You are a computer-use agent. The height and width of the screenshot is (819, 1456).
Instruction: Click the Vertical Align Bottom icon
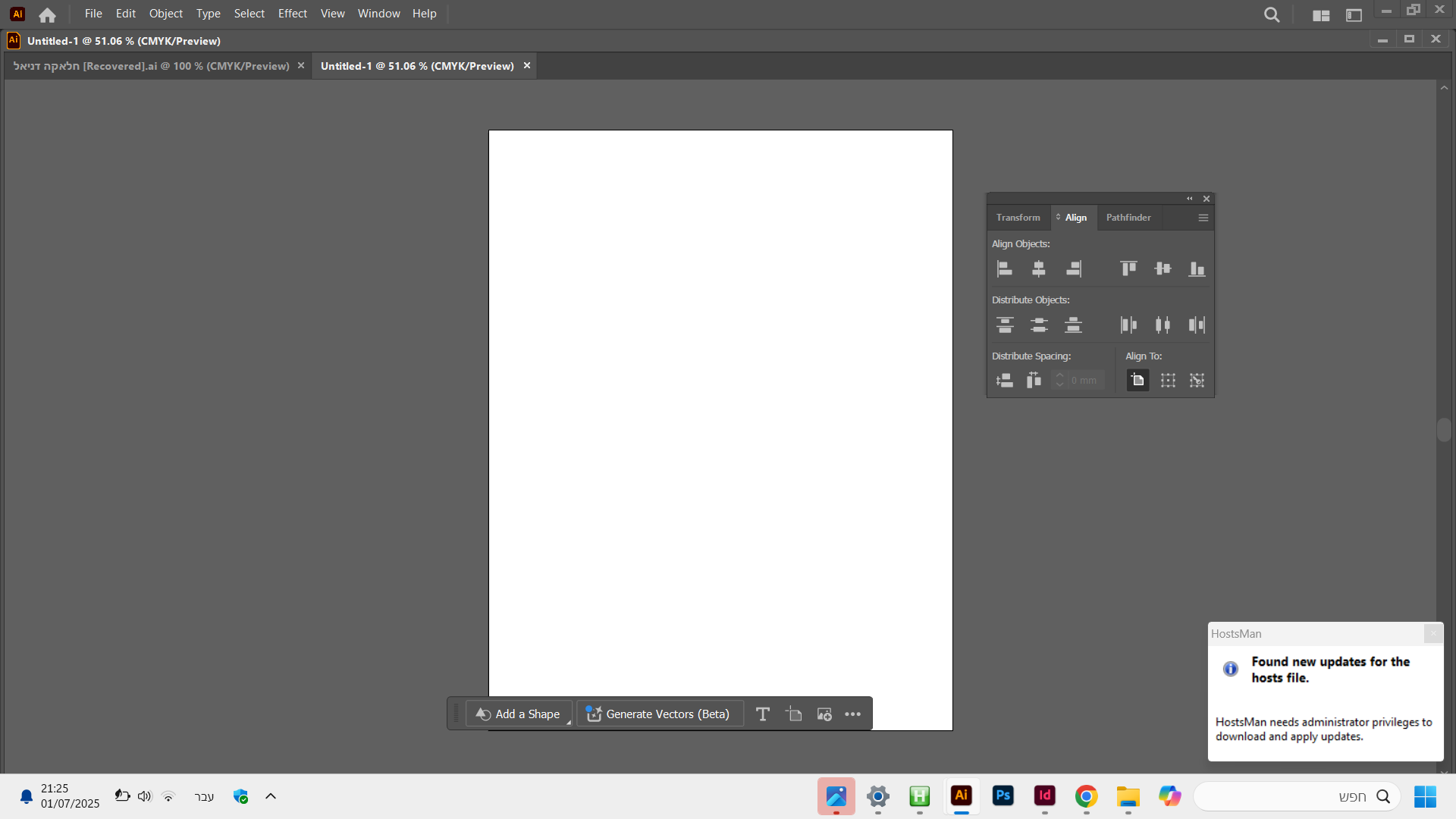(x=1197, y=268)
